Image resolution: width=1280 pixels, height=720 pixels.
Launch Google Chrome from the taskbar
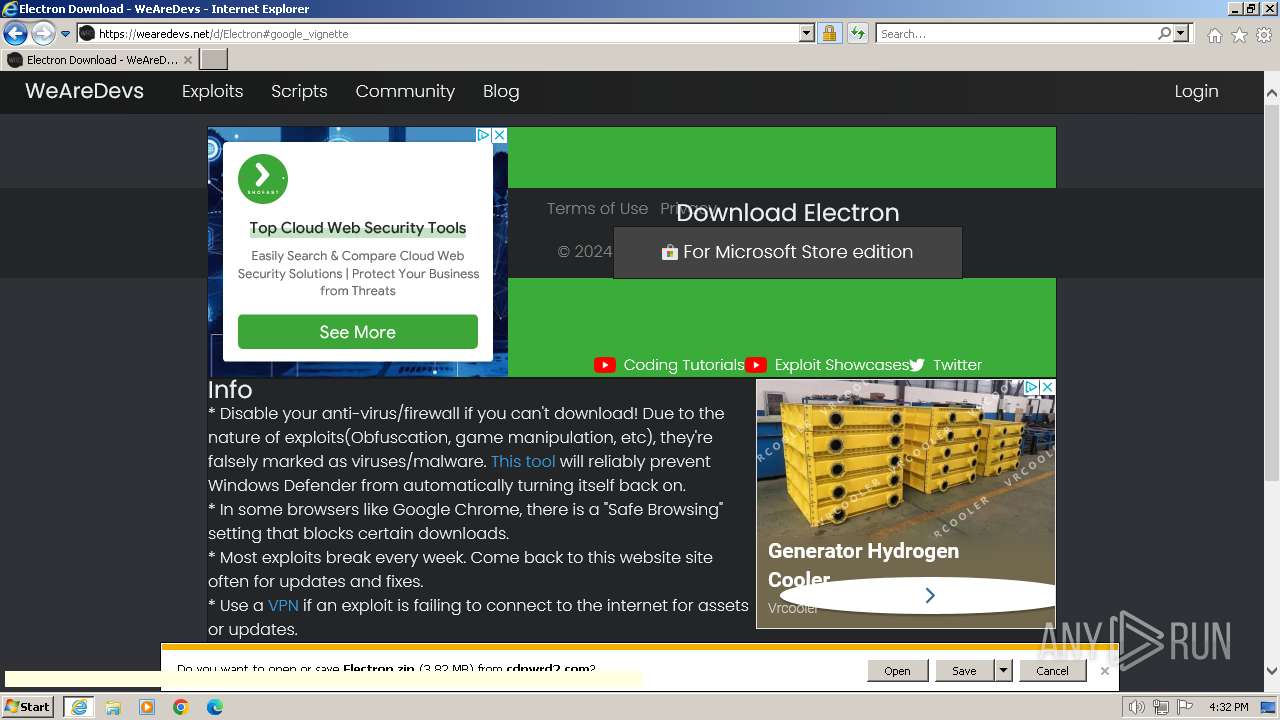click(x=181, y=707)
